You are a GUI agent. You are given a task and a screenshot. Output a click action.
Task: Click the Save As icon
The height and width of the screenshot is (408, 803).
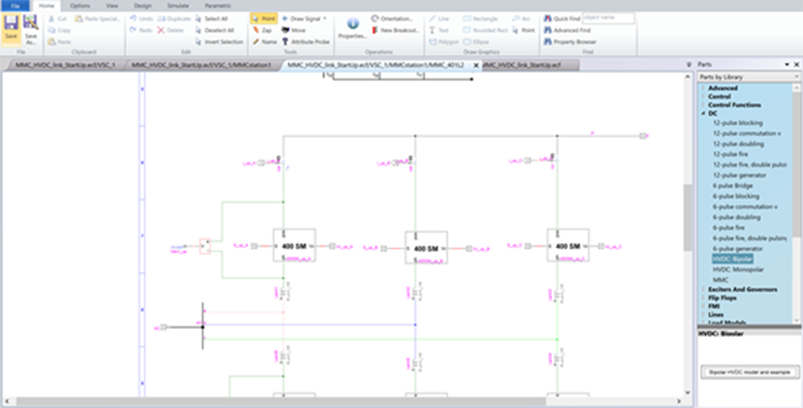(30, 27)
